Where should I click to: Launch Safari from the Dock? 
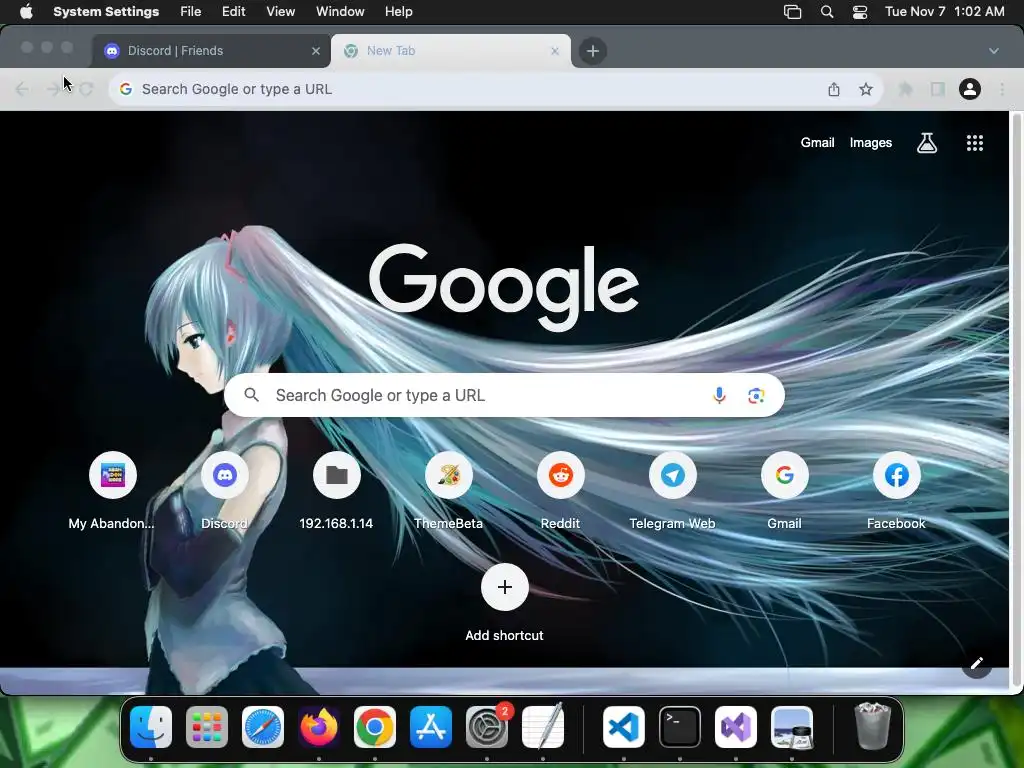point(263,726)
